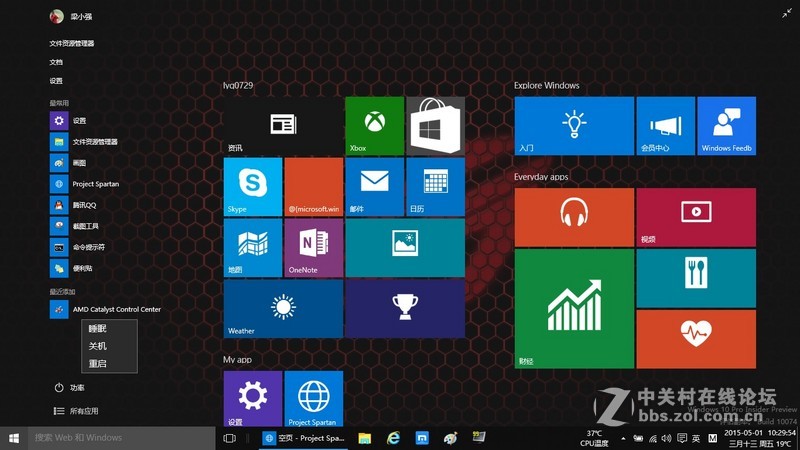The image size is (800, 450).
Task: Launch the OneNote tile
Action: point(314,248)
